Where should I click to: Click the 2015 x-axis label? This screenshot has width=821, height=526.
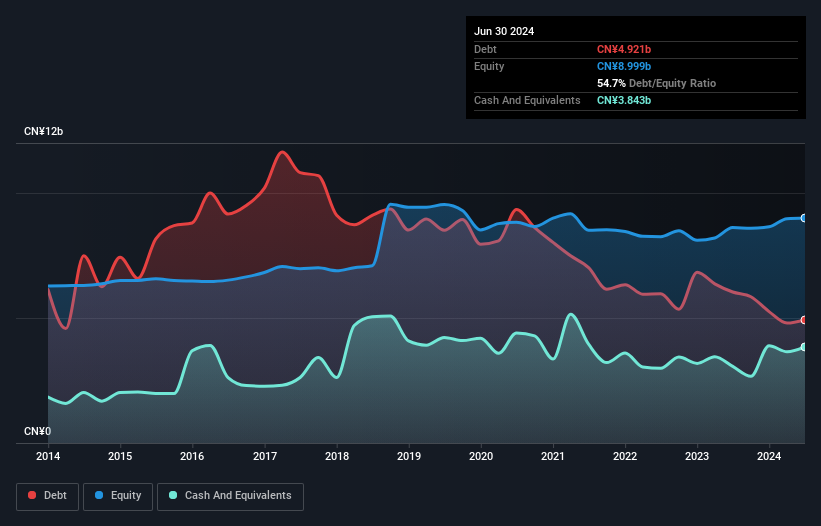tap(120, 456)
